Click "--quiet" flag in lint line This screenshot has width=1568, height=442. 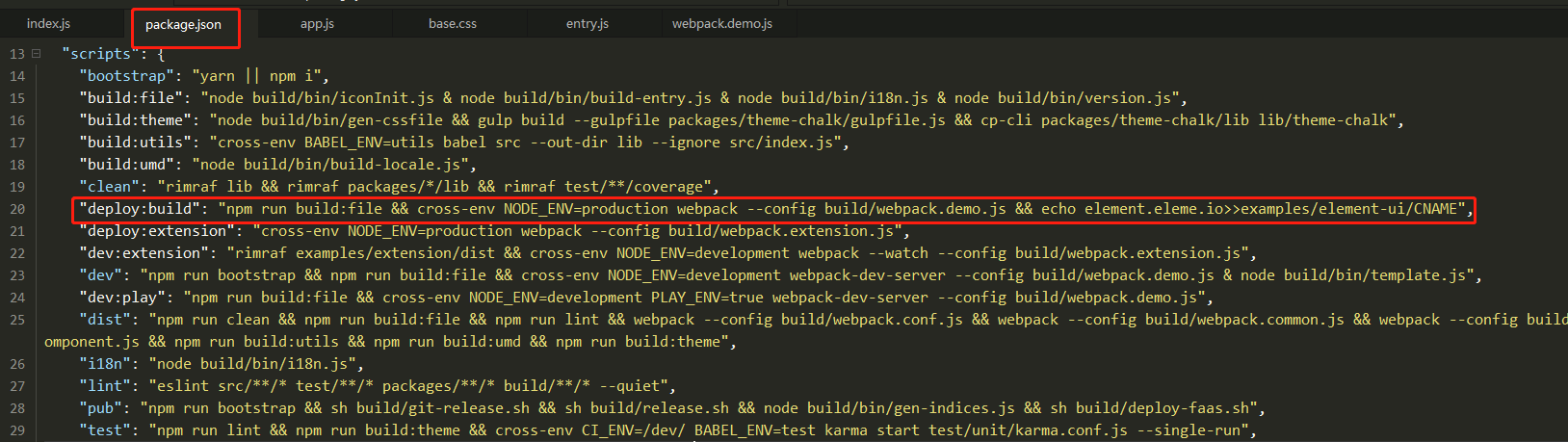coord(634,386)
